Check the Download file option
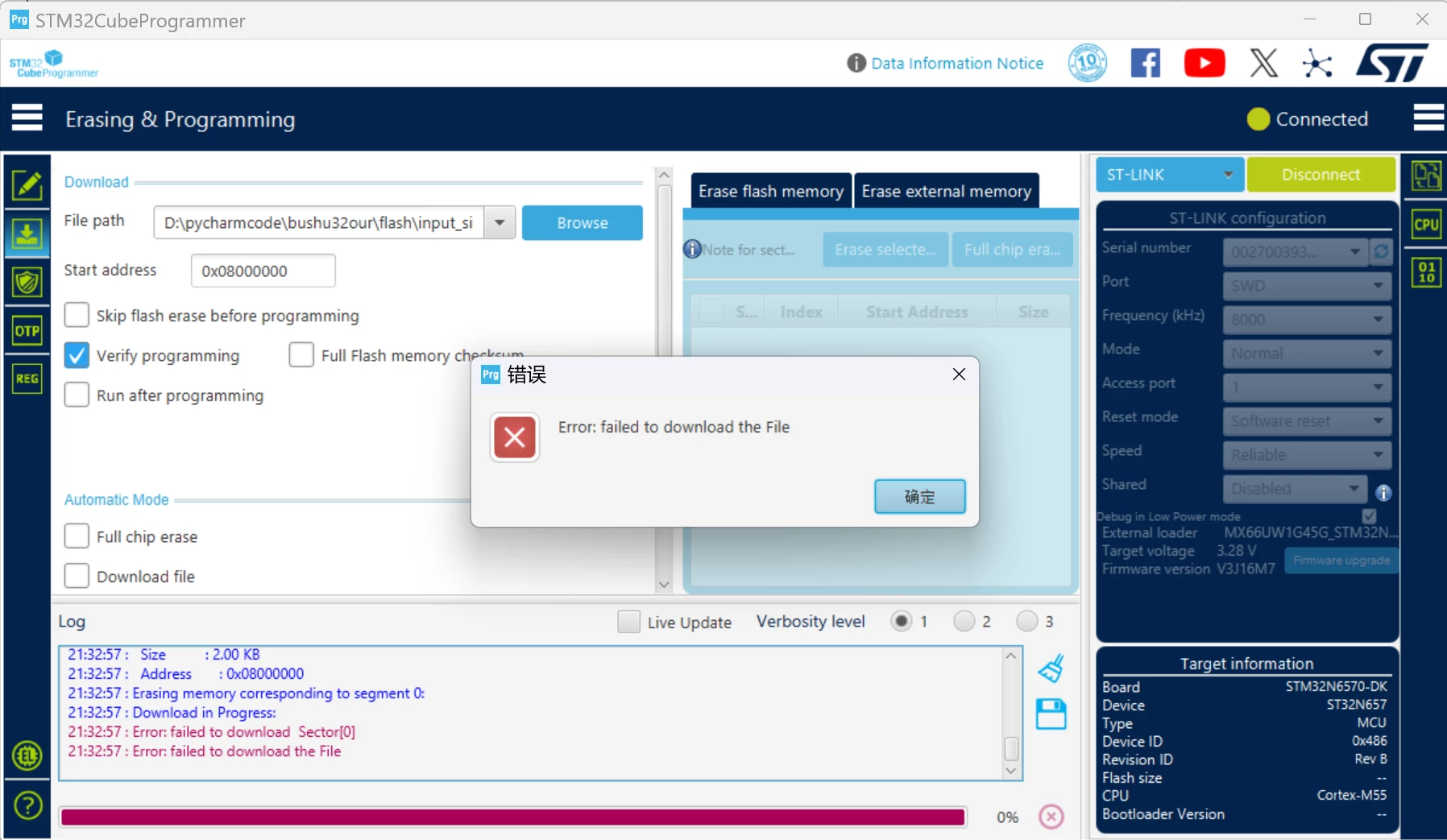Screen dimensions: 1447x840 pos(77,576)
